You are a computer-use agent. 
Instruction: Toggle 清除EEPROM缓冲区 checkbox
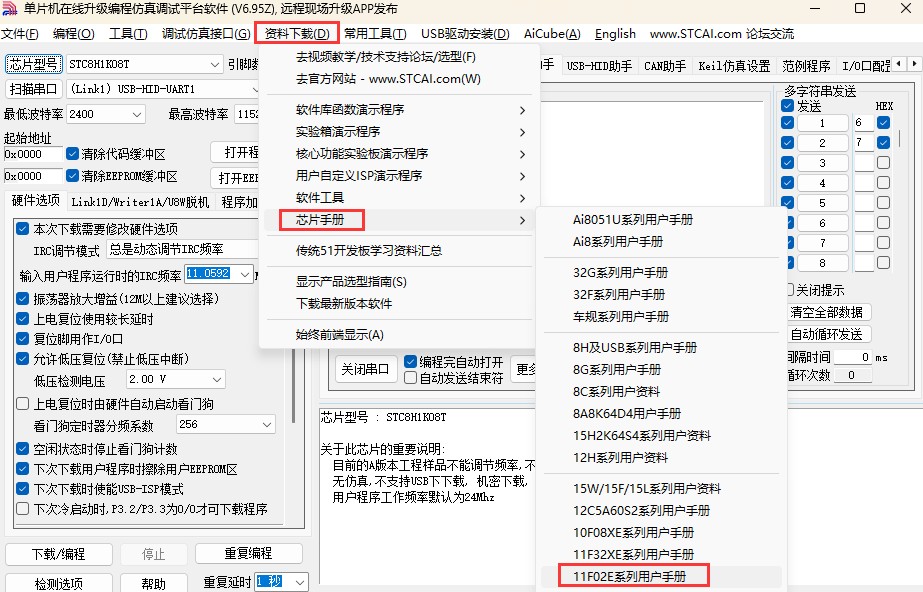click(72, 176)
